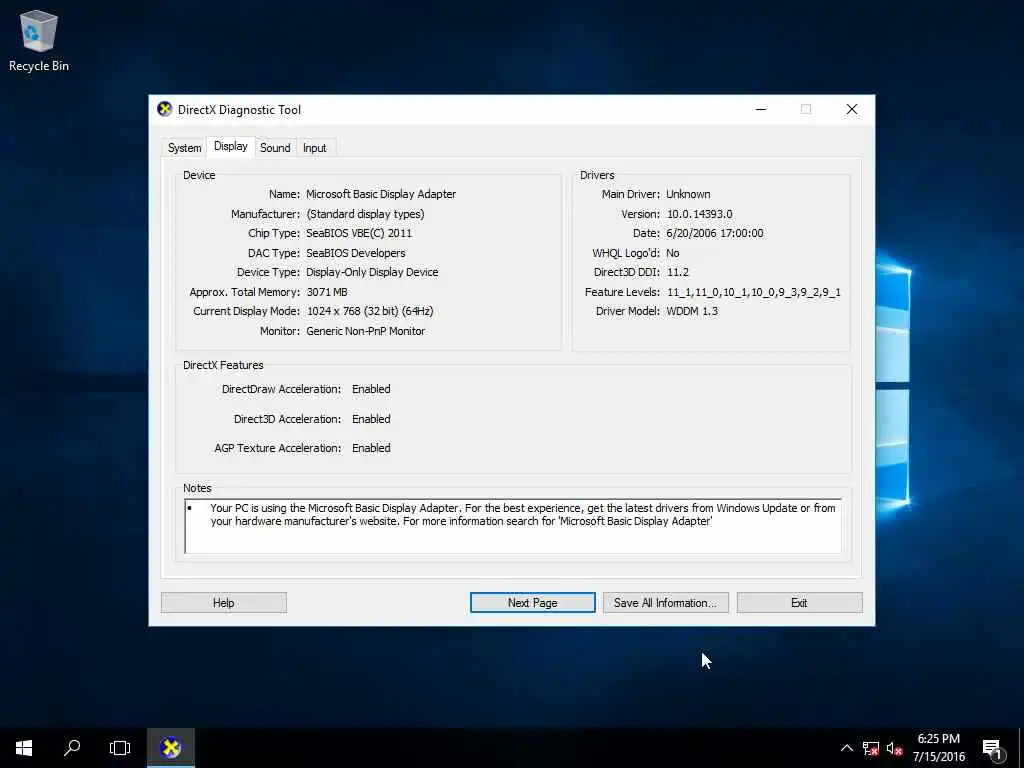
Task: Click the 'Microsoft Basic Display Adapter' name value
Action: coord(381,194)
